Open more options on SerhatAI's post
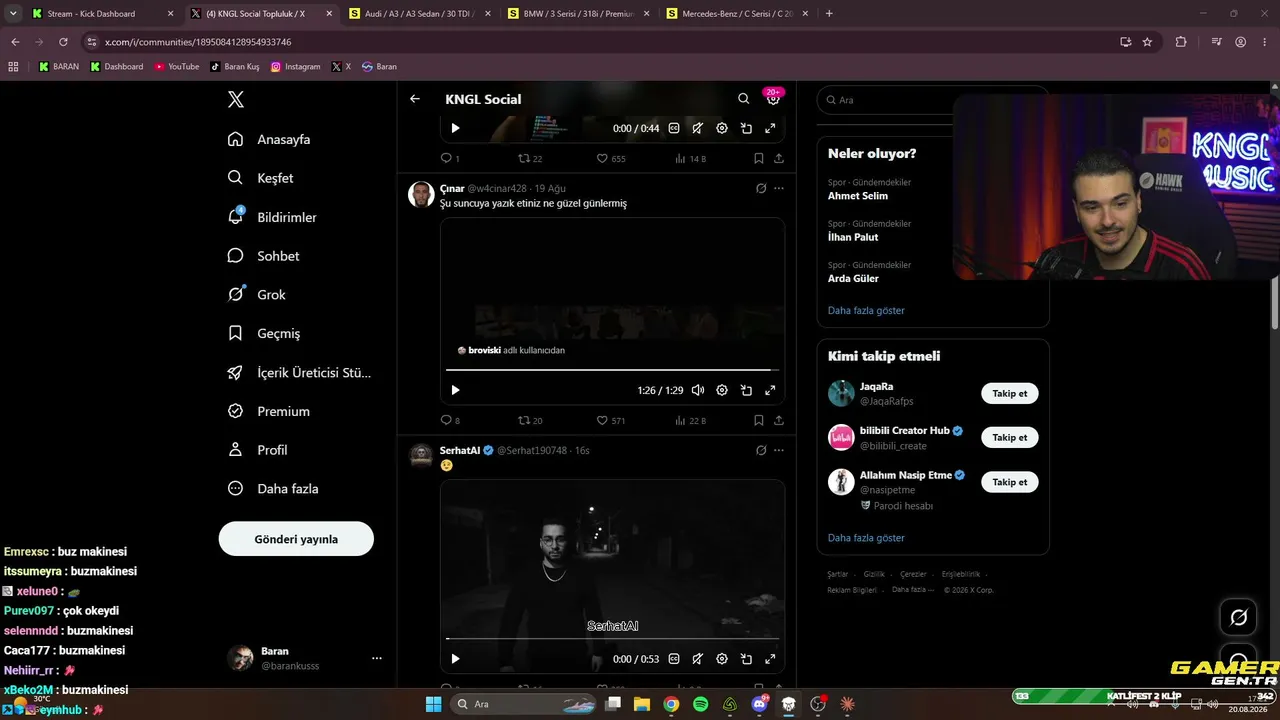Screen dimensions: 1280x720 click(779, 450)
